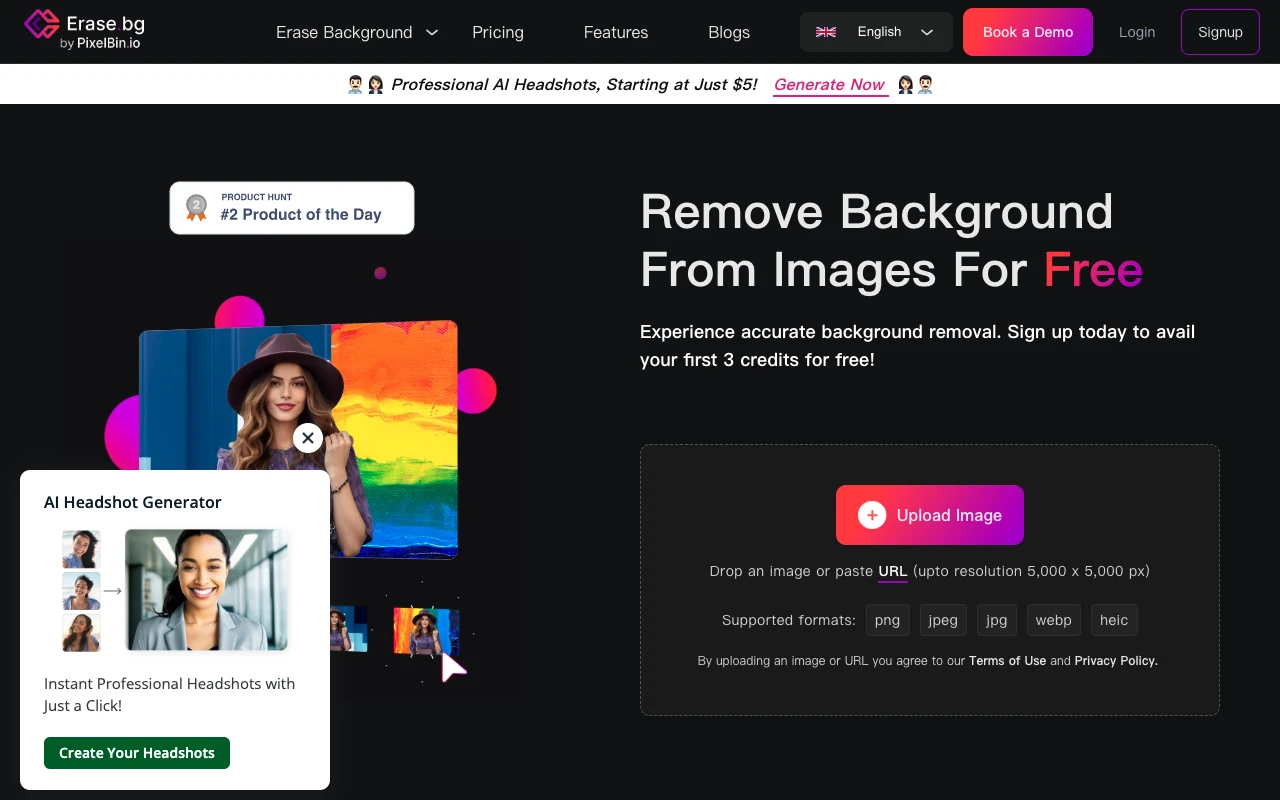Click the Login link
The width and height of the screenshot is (1280, 800).
(x=1137, y=32)
